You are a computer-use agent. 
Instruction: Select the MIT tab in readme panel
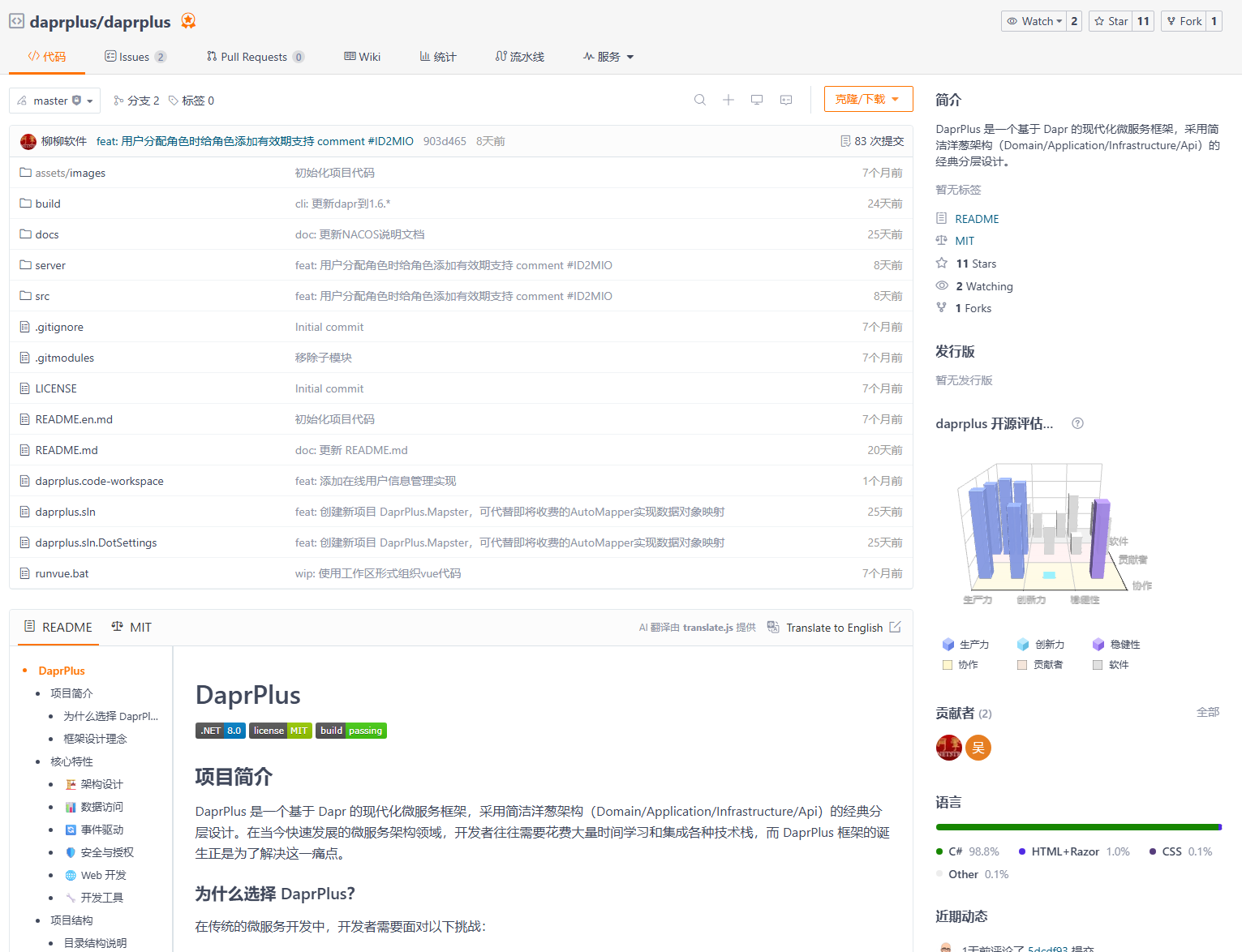131,627
